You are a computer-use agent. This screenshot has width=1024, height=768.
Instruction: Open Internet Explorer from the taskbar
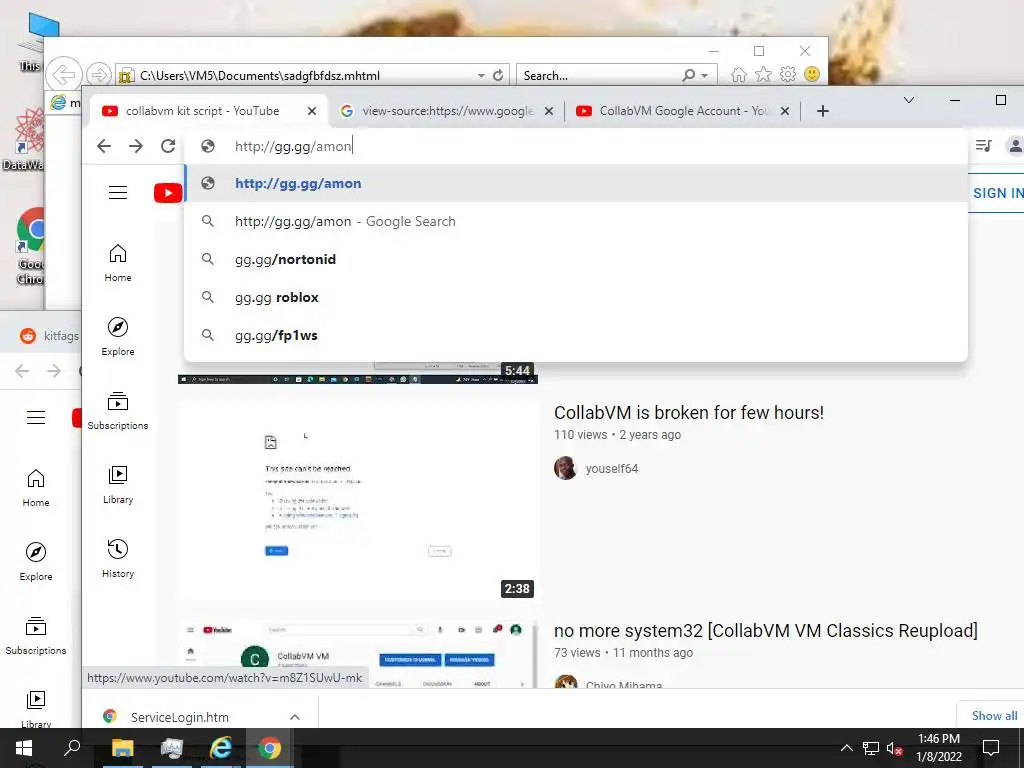221,748
